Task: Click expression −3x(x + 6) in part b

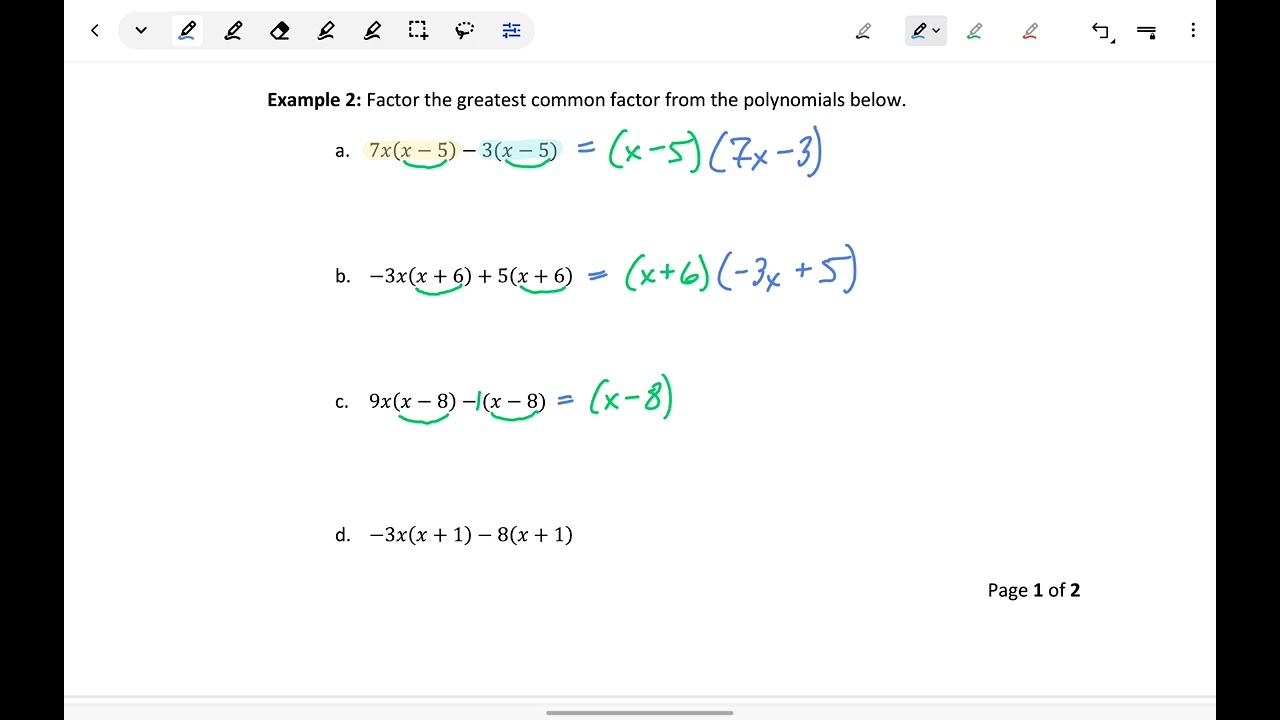Action: [420, 277]
